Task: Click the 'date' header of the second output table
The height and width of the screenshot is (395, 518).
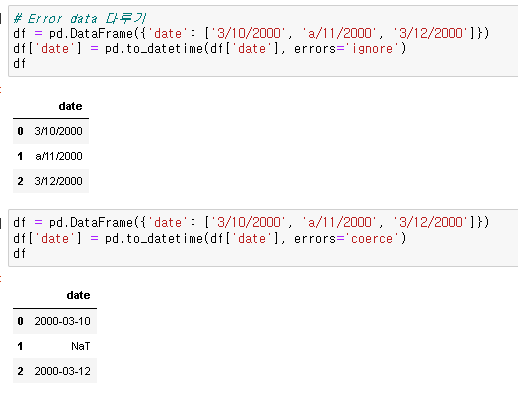Action: (78, 295)
